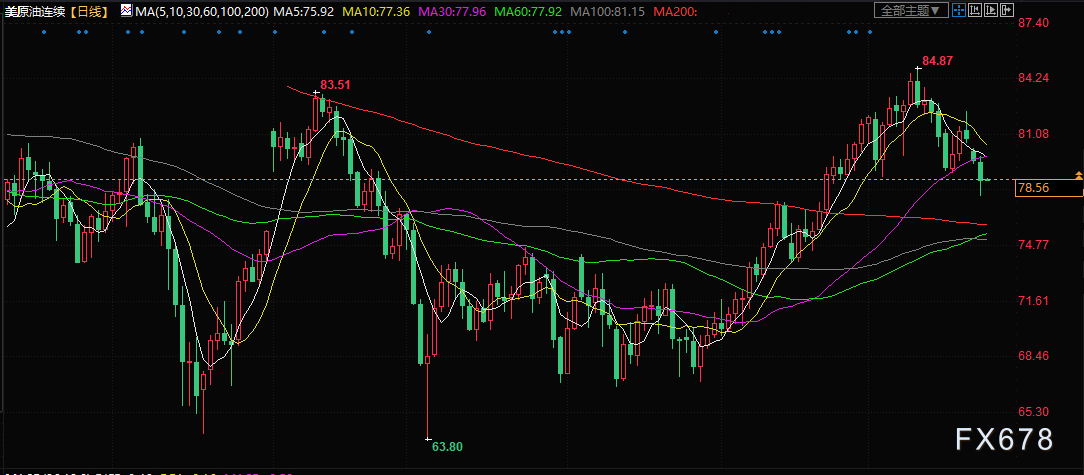Select the MA5:75.92 legend value

304,11
